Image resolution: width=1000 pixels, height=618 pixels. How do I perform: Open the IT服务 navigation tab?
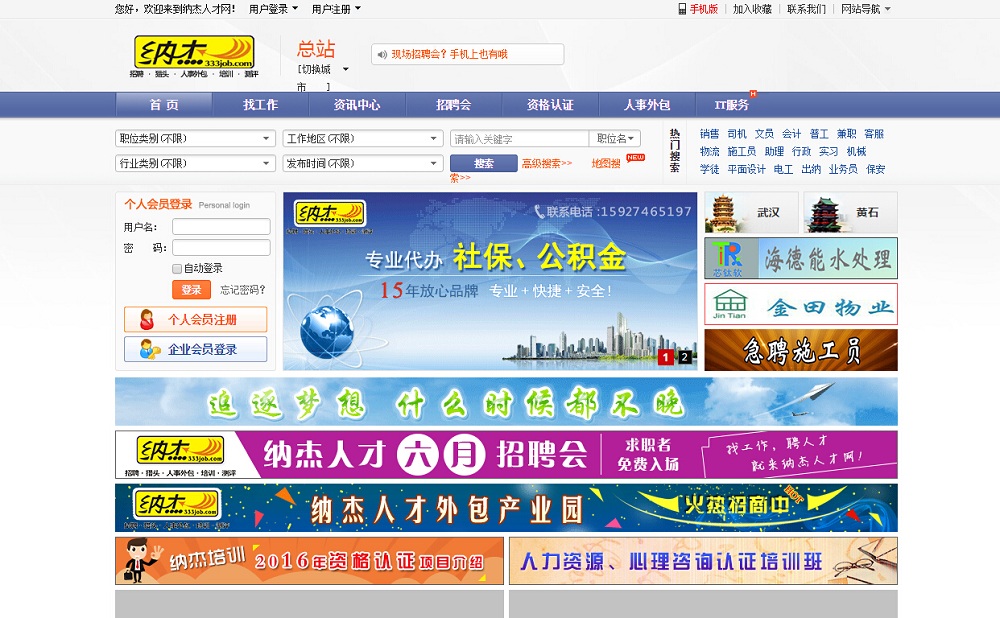click(x=732, y=105)
